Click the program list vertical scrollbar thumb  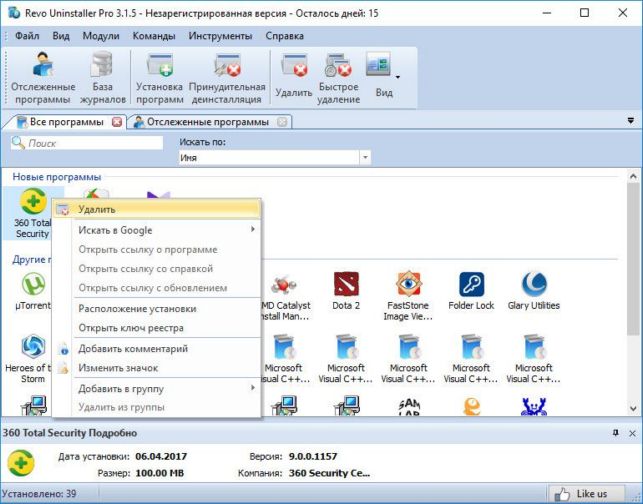[x=633, y=259]
